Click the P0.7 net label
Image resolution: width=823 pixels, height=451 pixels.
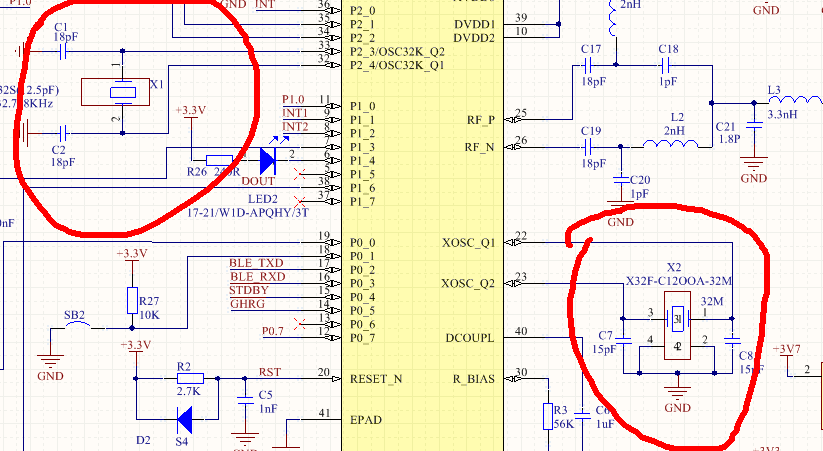click(273, 331)
